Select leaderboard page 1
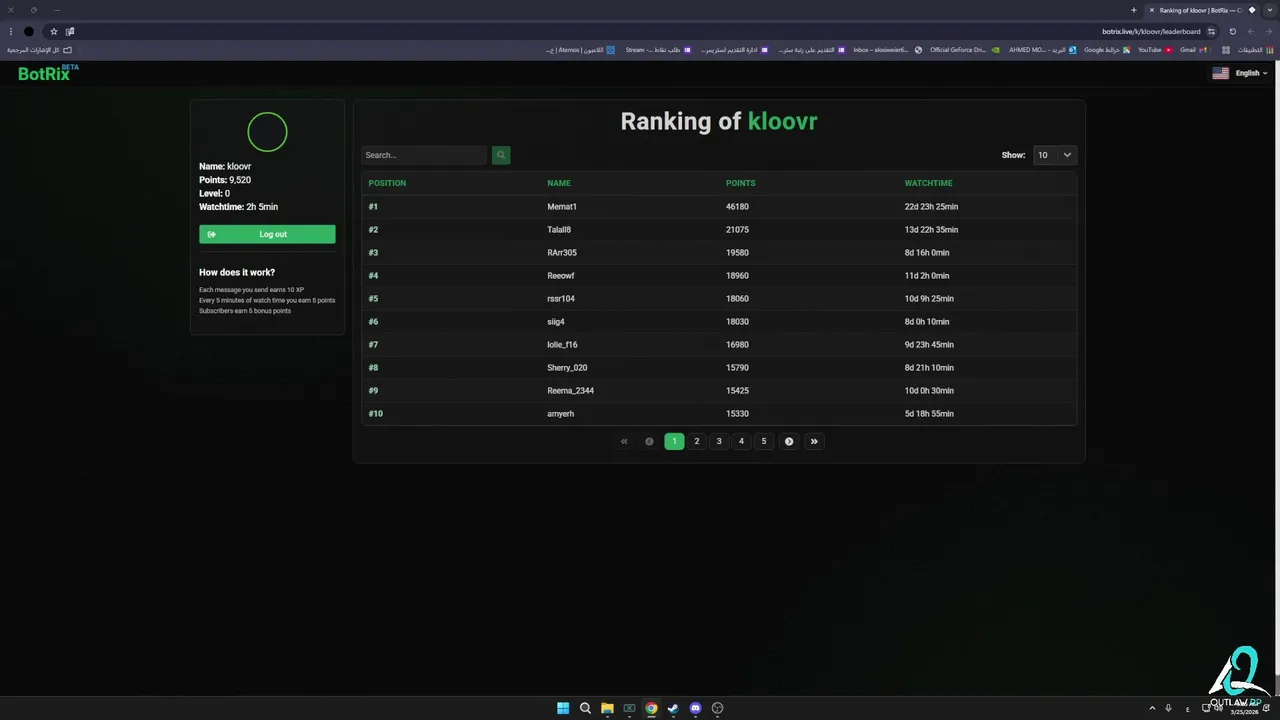 tap(674, 441)
